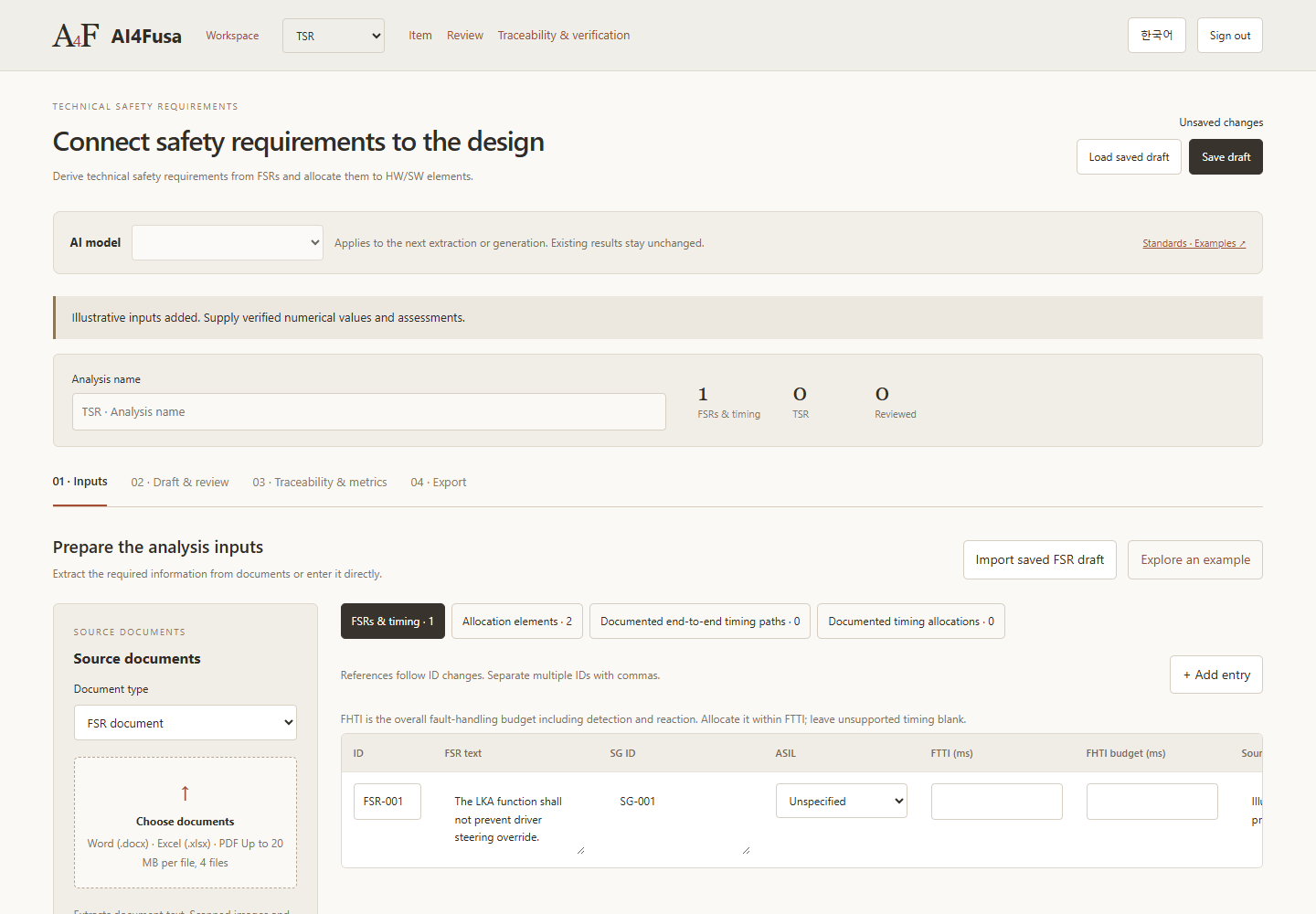1316x914 pixels.
Task: Open the Review menu
Action: coord(465,36)
